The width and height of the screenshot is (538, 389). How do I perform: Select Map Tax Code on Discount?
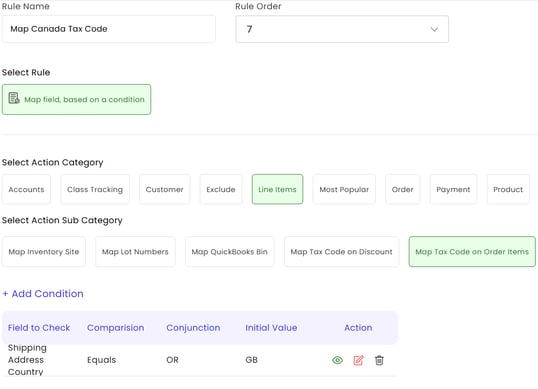pos(341,252)
